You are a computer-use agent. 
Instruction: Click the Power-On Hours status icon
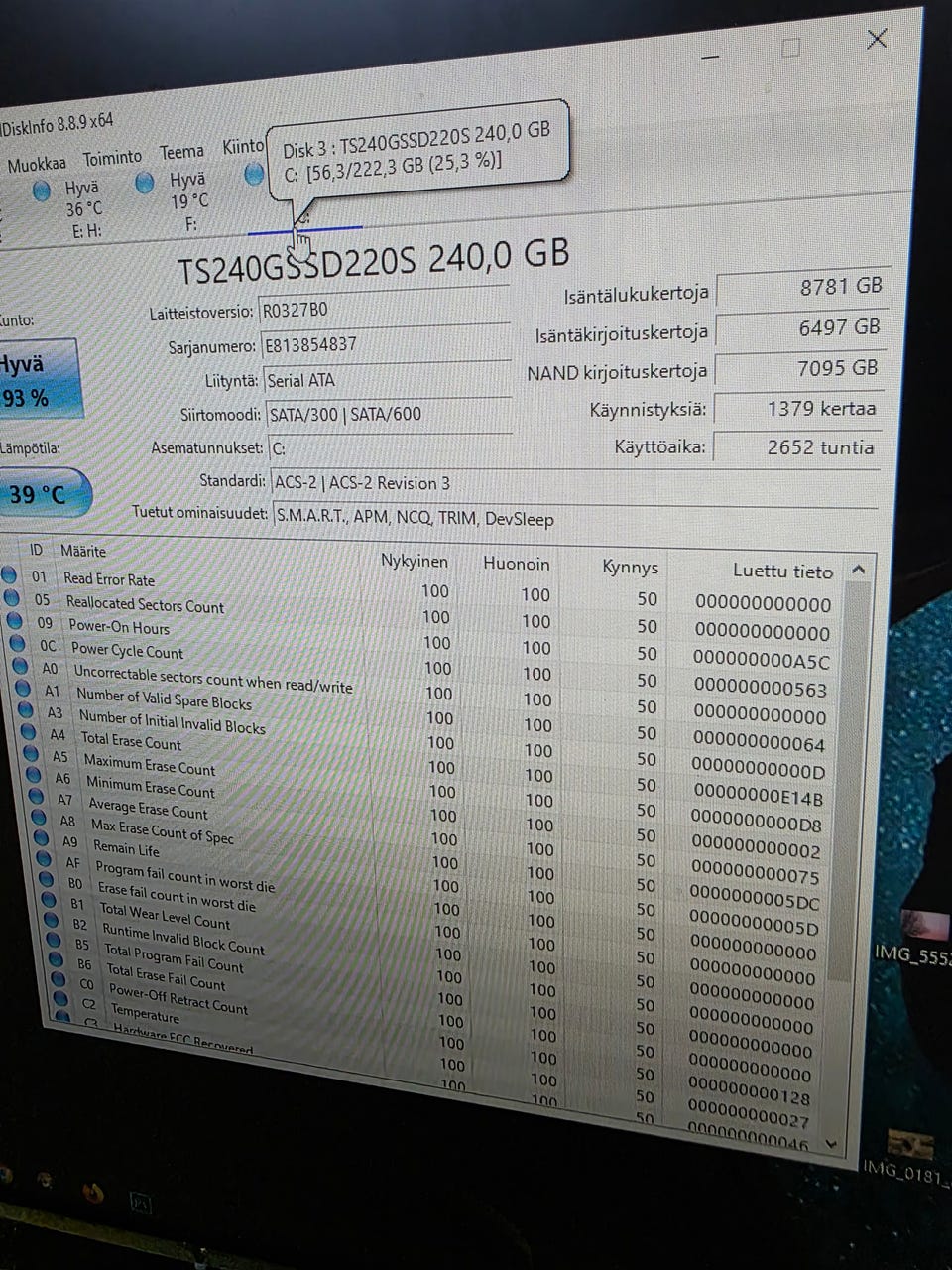click(15, 620)
